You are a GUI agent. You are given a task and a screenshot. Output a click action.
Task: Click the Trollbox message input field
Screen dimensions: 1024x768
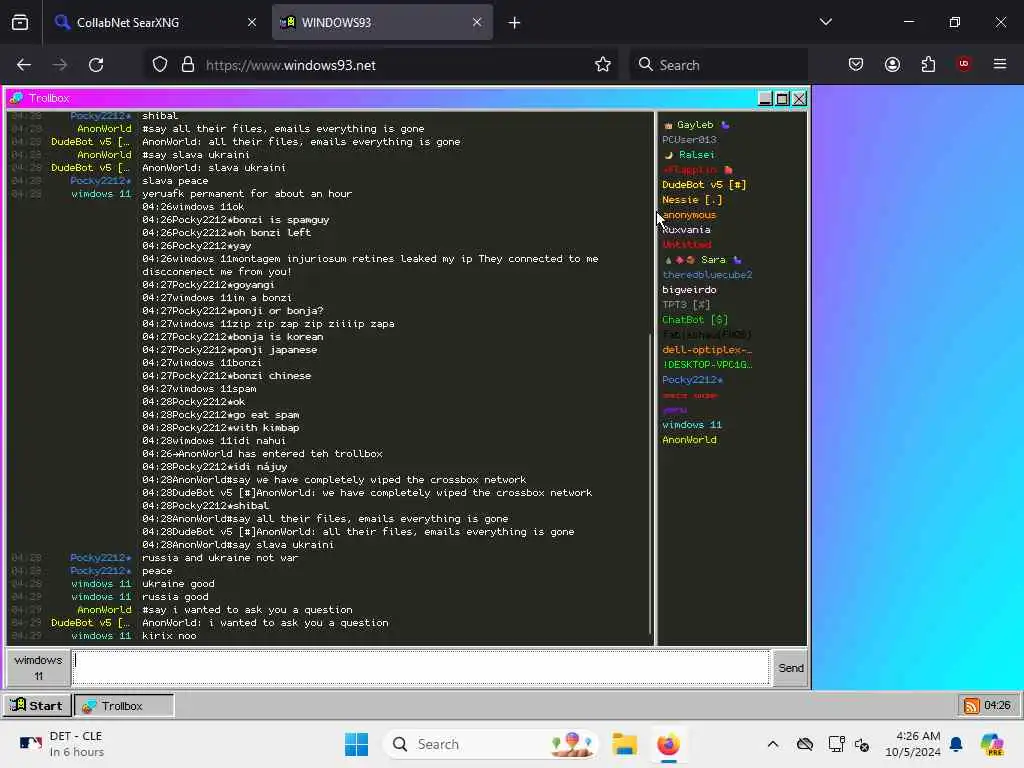[x=421, y=667]
